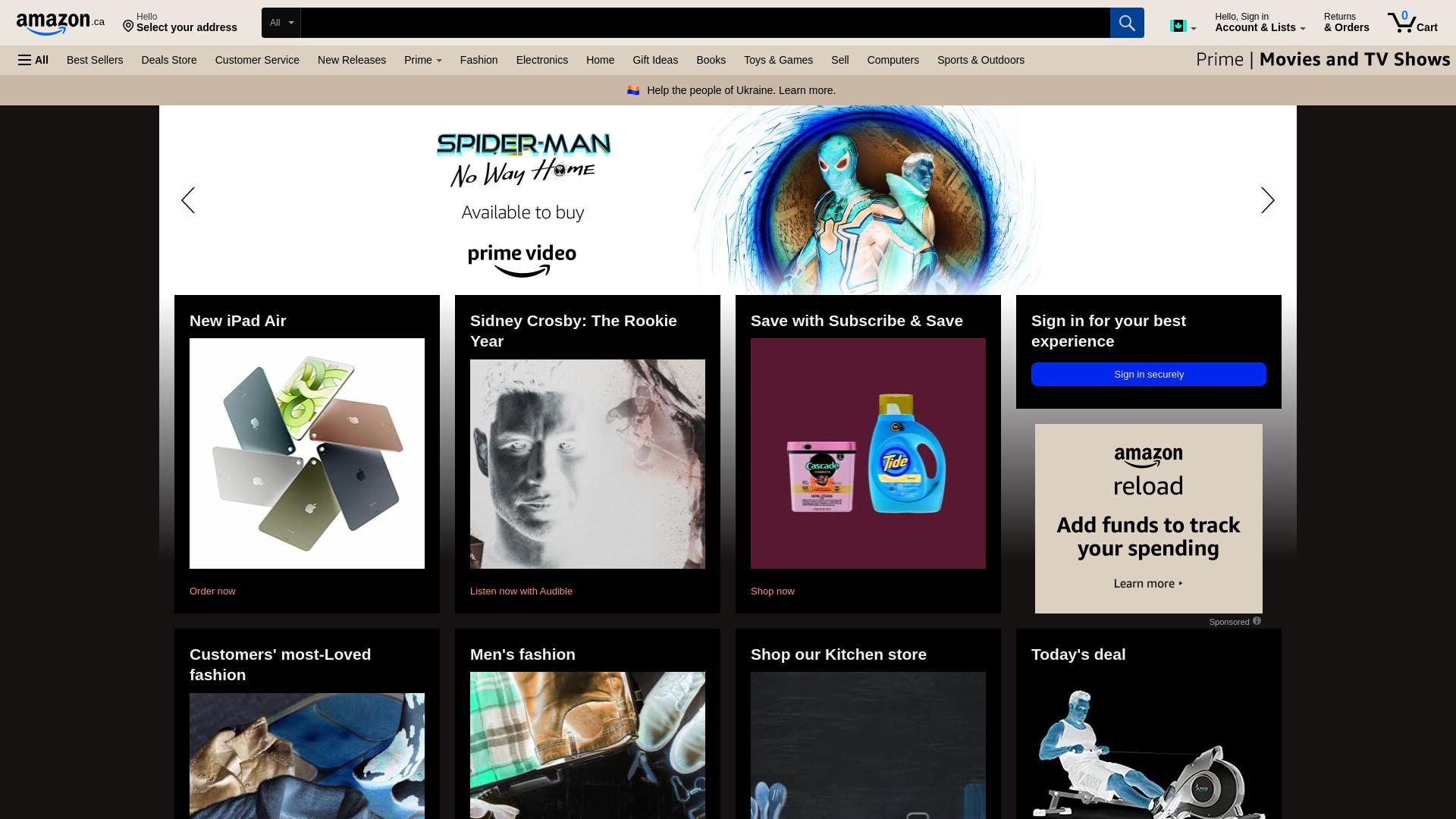Open Electronics nav link
The width and height of the screenshot is (1456, 819).
coord(542,60)
